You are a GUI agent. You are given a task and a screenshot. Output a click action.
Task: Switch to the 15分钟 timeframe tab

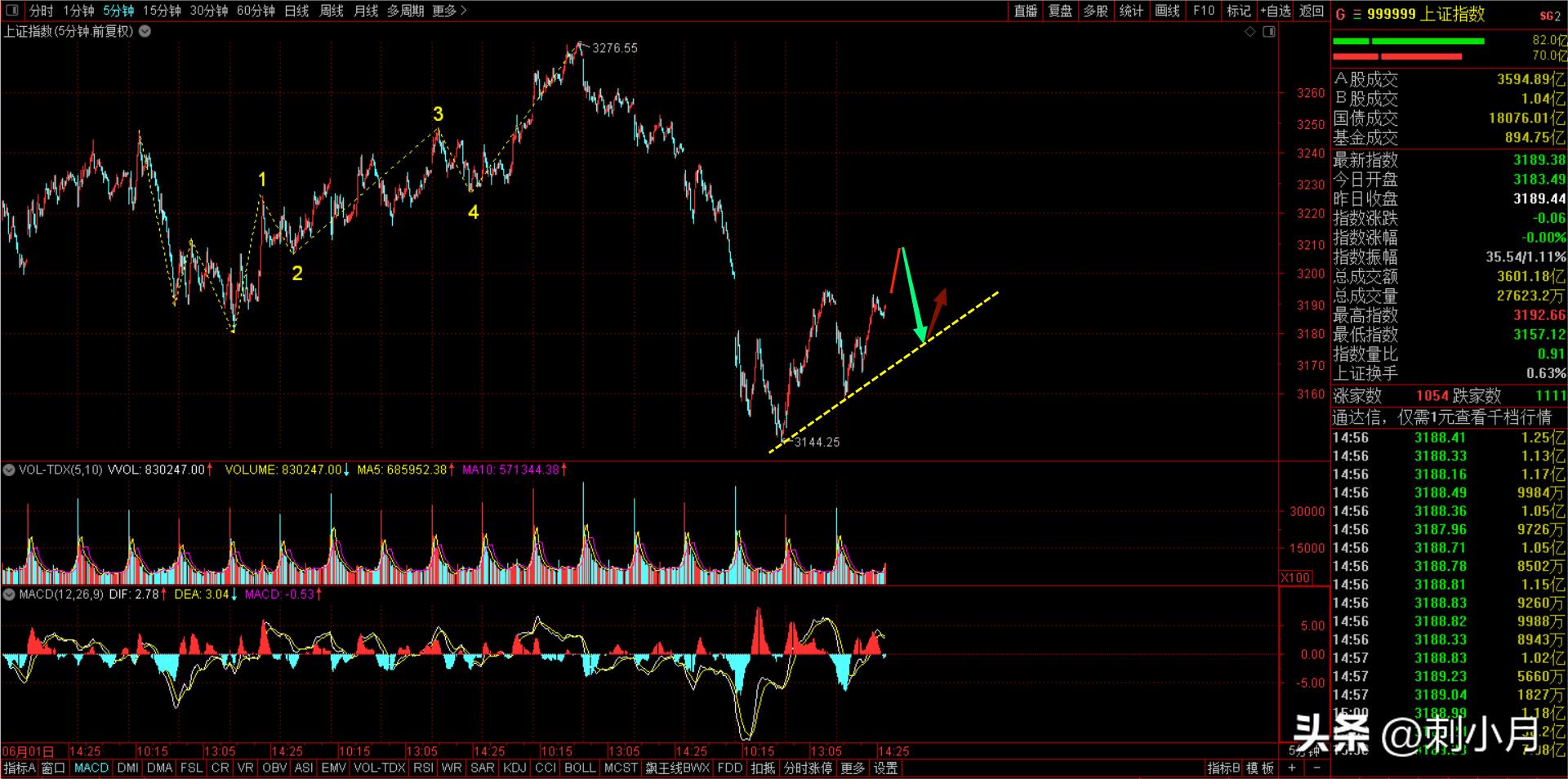point(162,11)
